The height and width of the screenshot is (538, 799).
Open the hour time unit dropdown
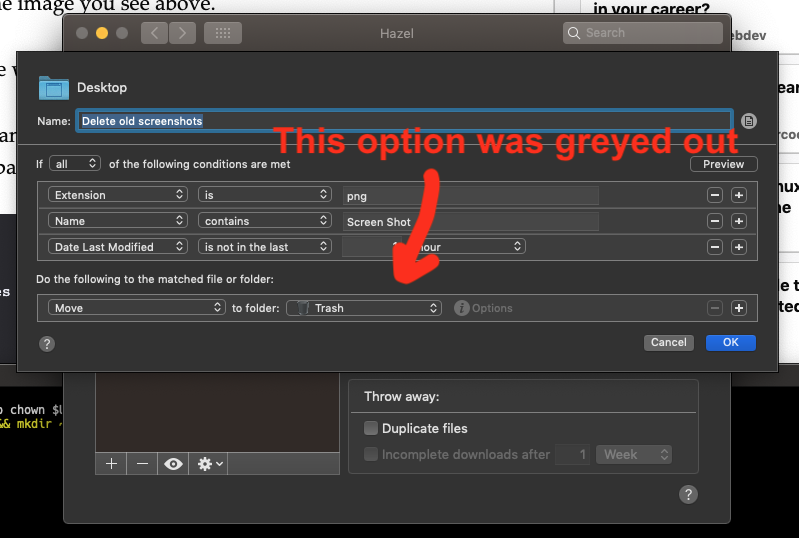click(x=467, y=247)
